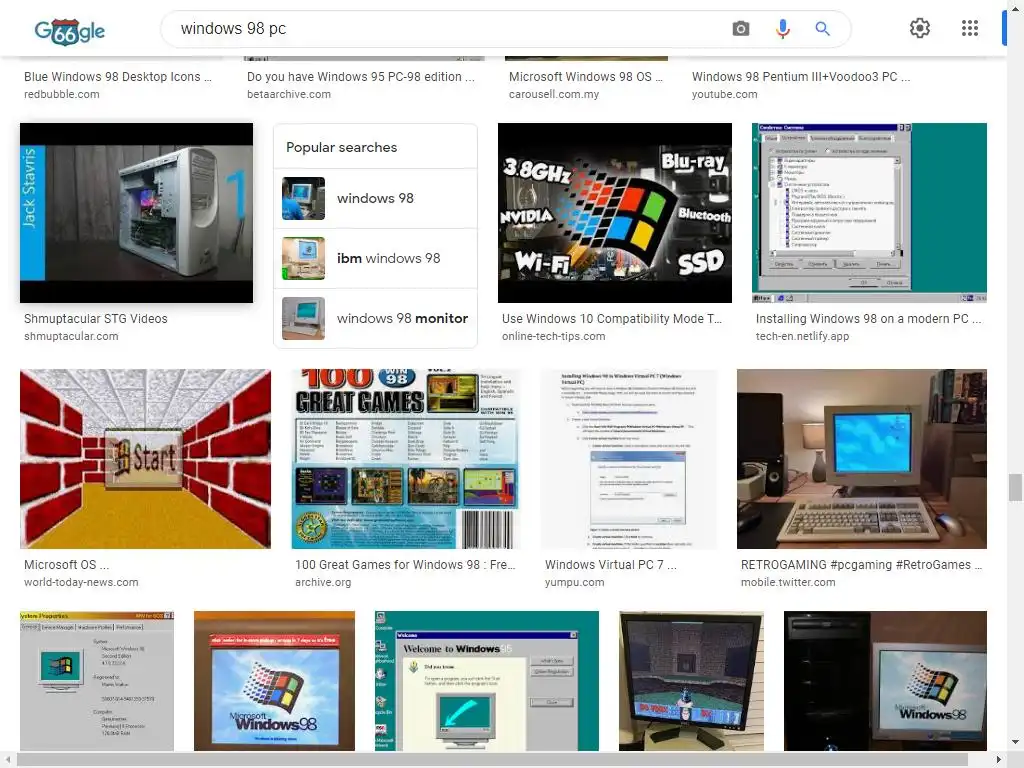Visit the mobile.twitter.com source link
This screenshot has width=1024, height=768.
pos(788,583)
